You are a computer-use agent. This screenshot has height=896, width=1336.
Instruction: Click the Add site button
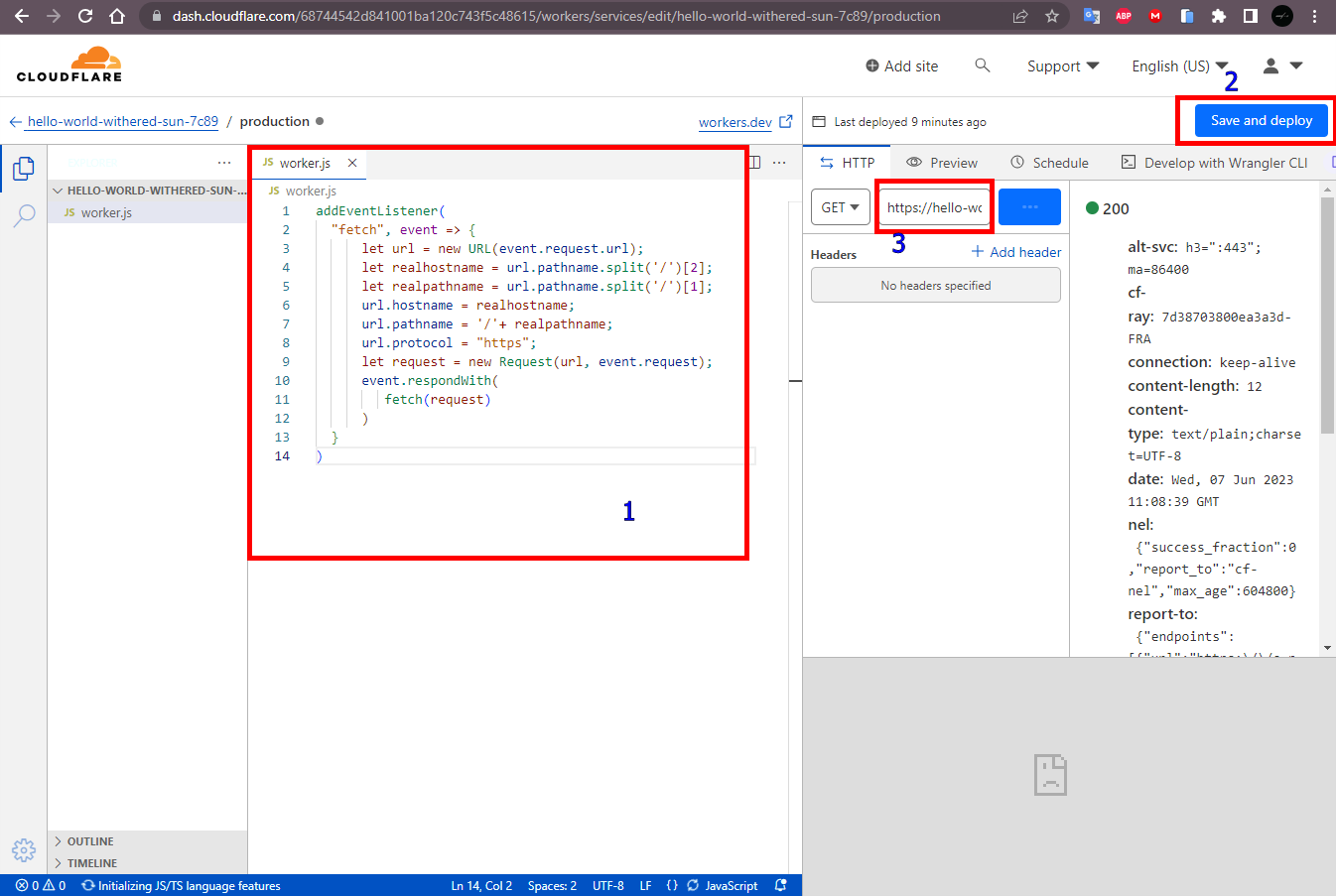(901, 65)
